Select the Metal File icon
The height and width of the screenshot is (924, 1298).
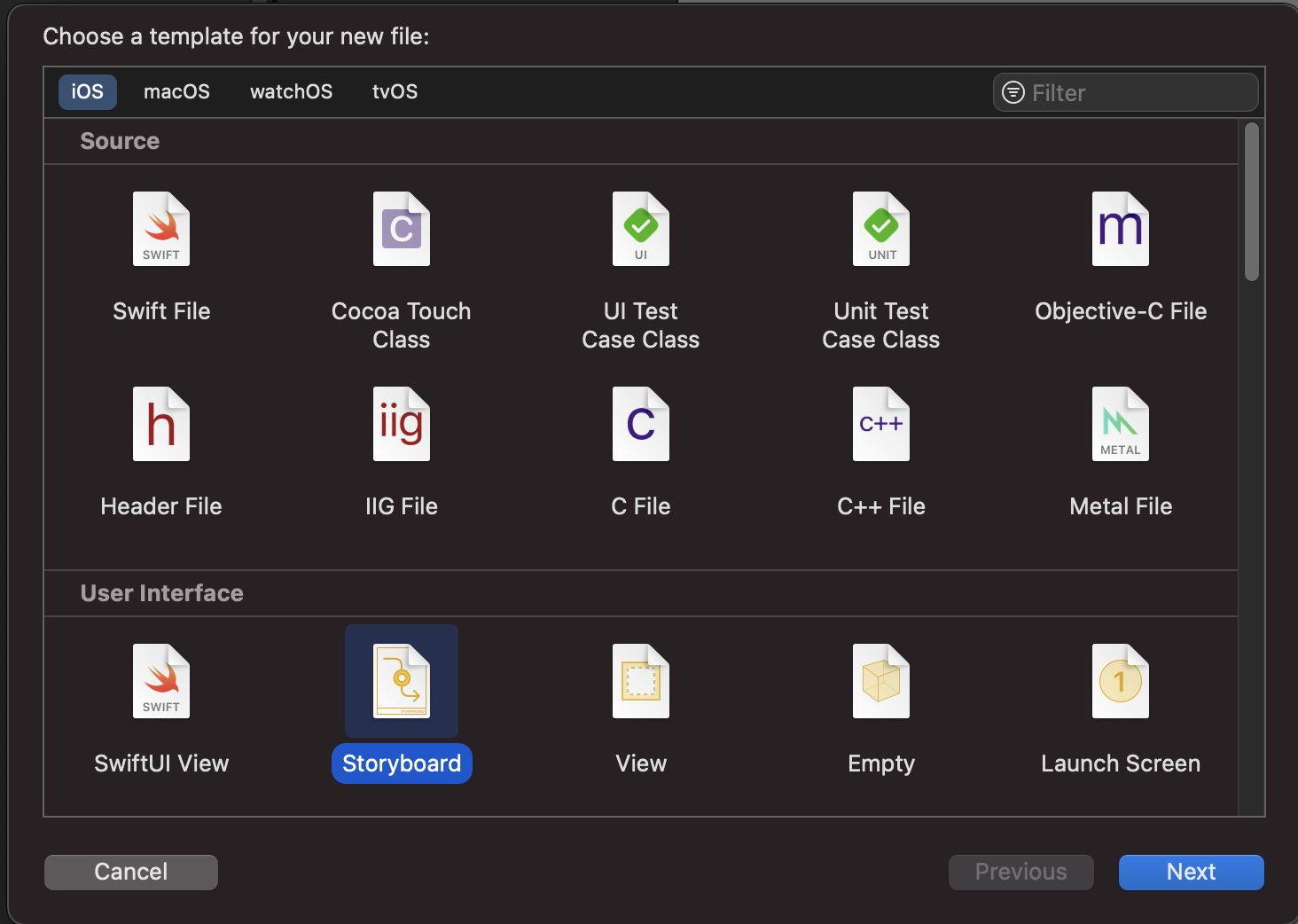pyautogui.click(x=1121, y=424)
